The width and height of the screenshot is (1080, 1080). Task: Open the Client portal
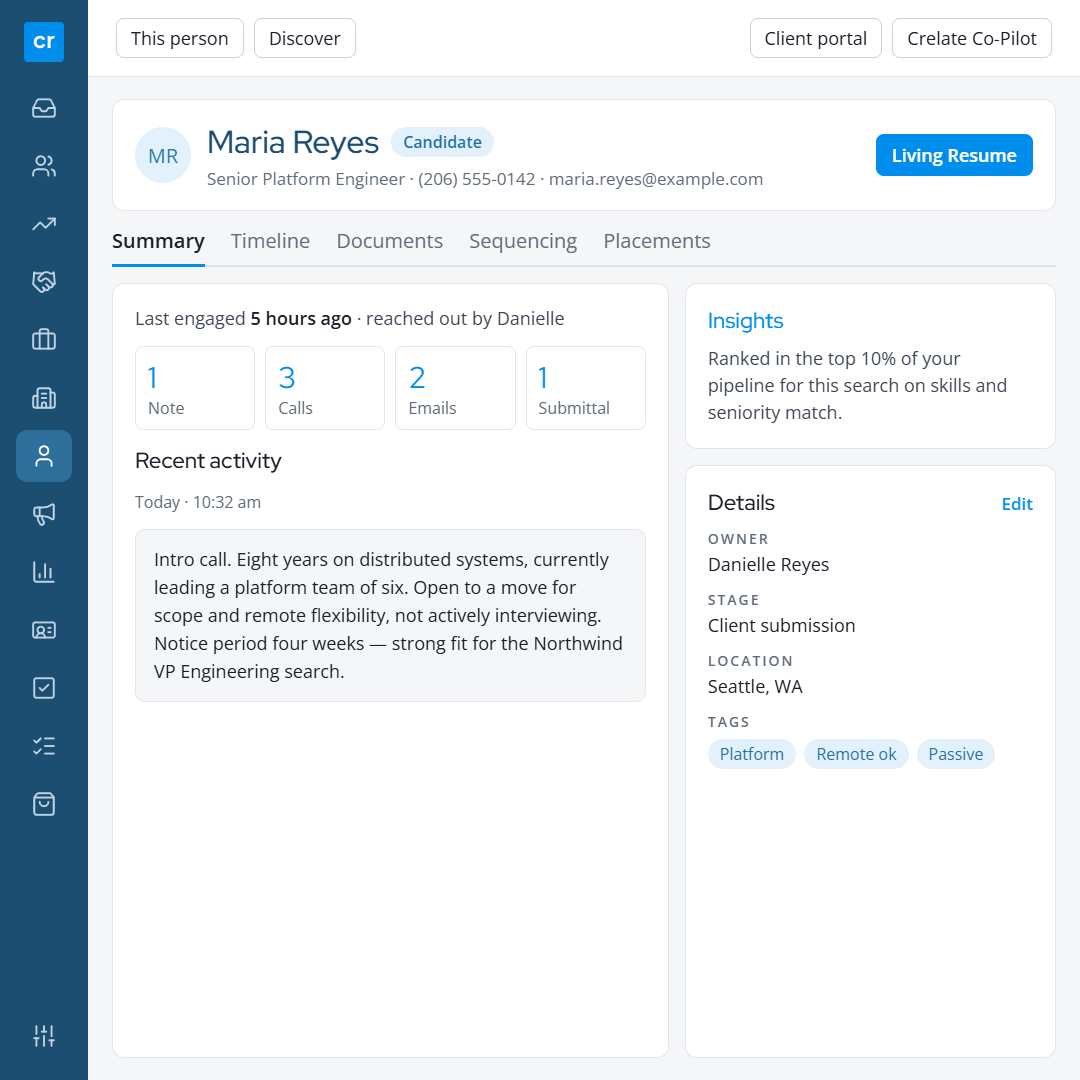(x=816, y=39)
